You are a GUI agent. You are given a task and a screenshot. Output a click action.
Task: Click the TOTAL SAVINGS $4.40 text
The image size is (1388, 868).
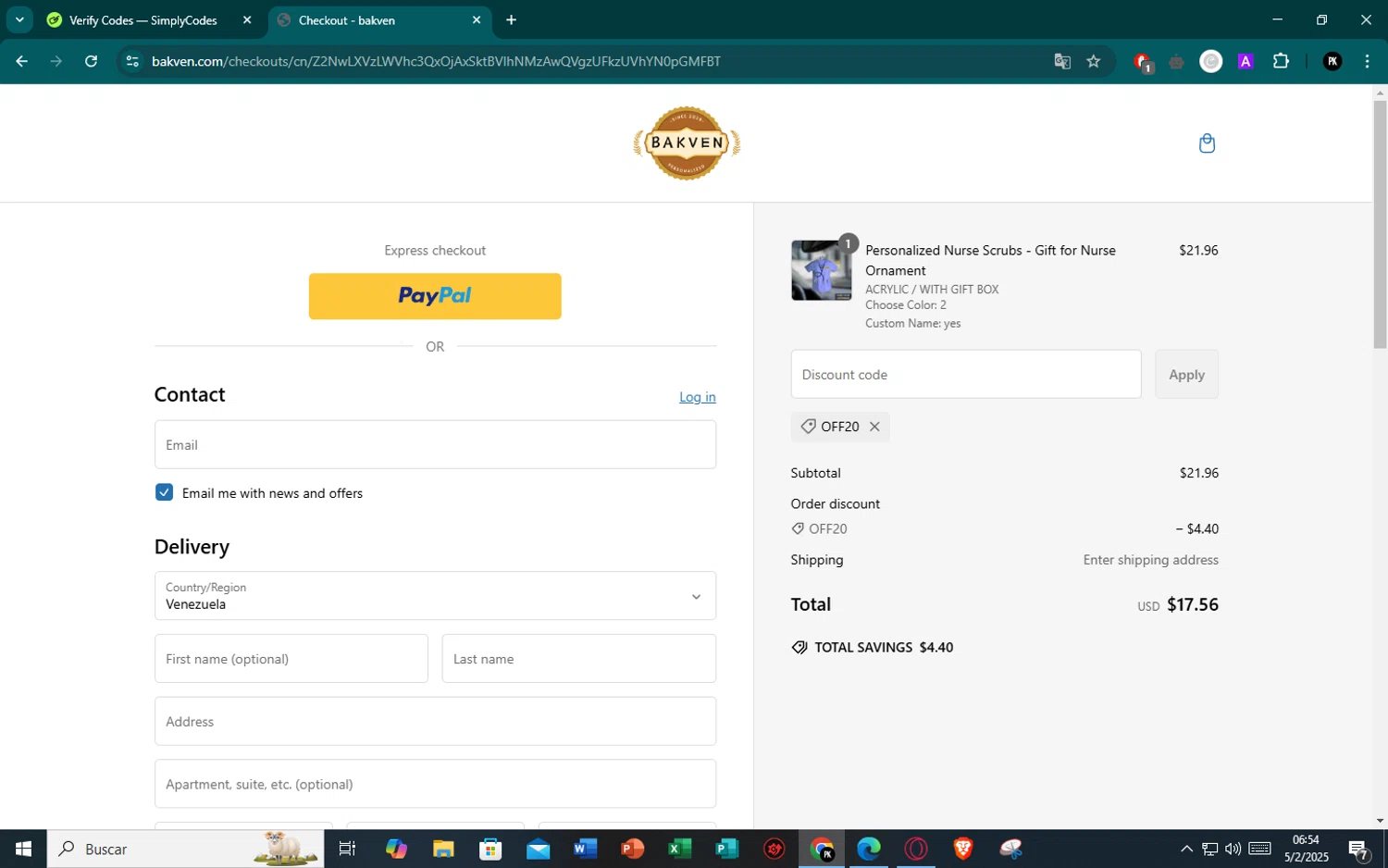click(x=884, y=648)
